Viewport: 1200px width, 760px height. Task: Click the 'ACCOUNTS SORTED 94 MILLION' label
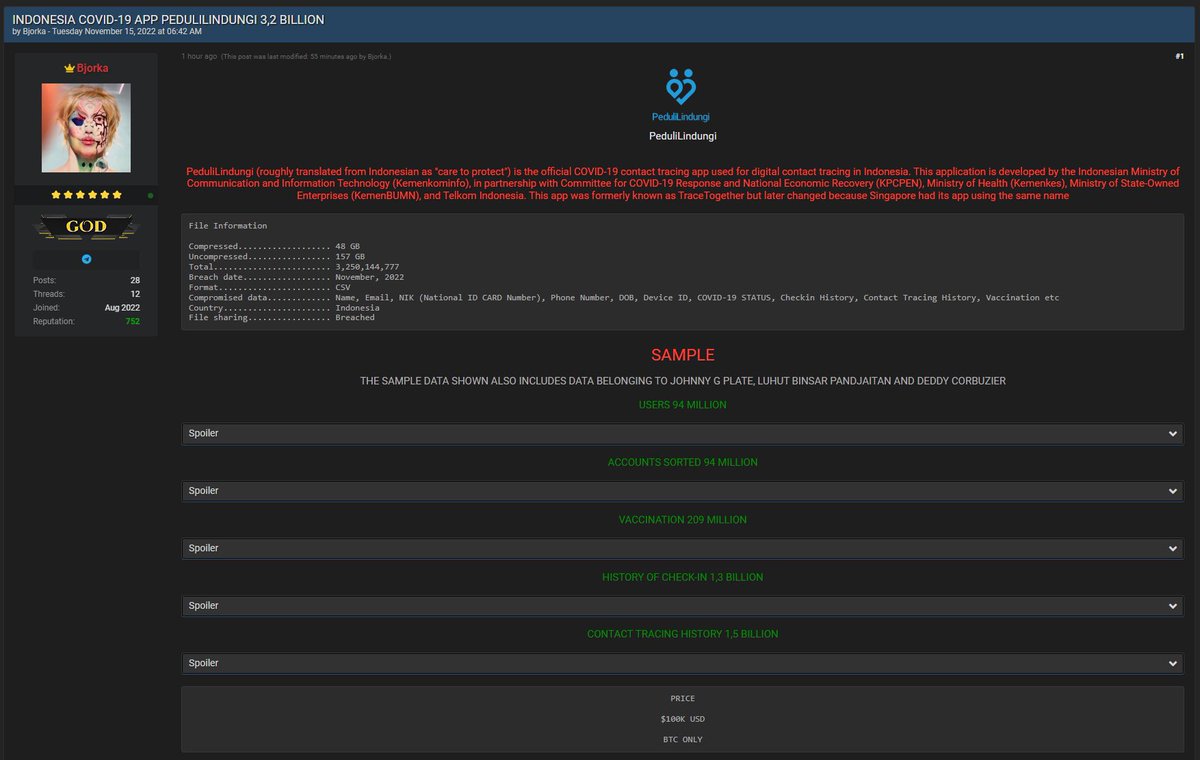(682, 462)
